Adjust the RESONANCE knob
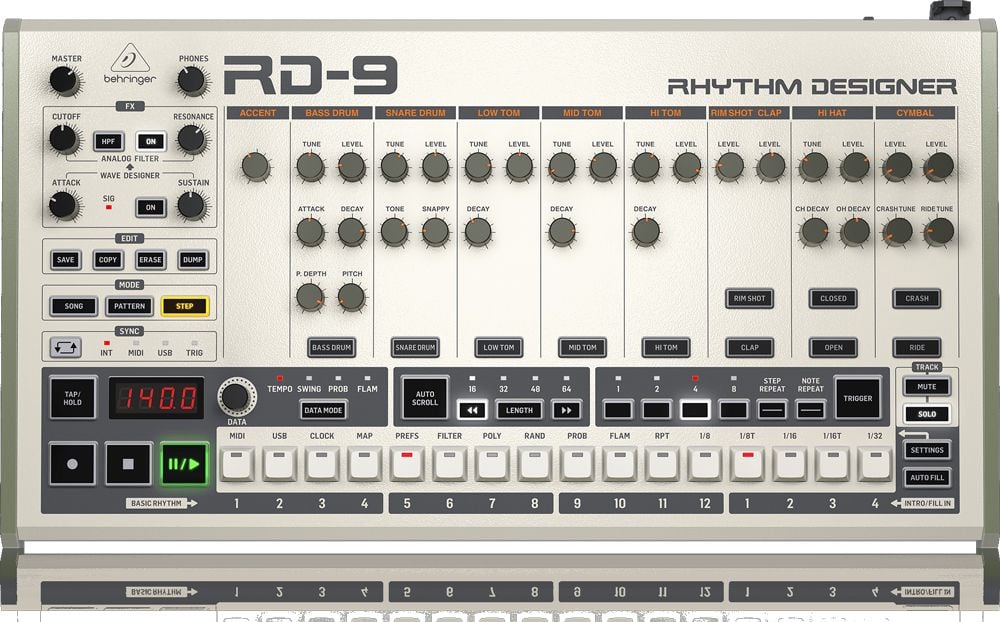 (x=191, y=138)
